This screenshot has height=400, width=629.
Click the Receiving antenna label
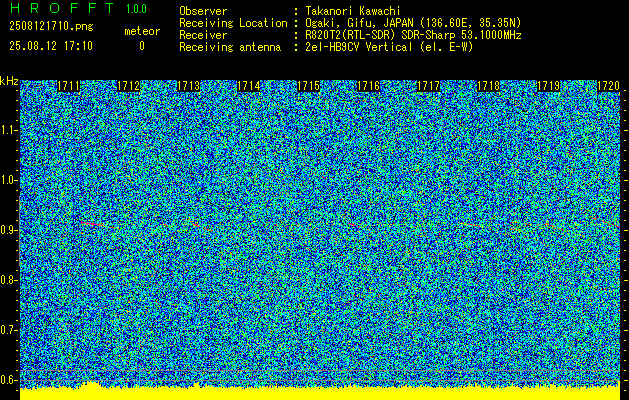230,47
